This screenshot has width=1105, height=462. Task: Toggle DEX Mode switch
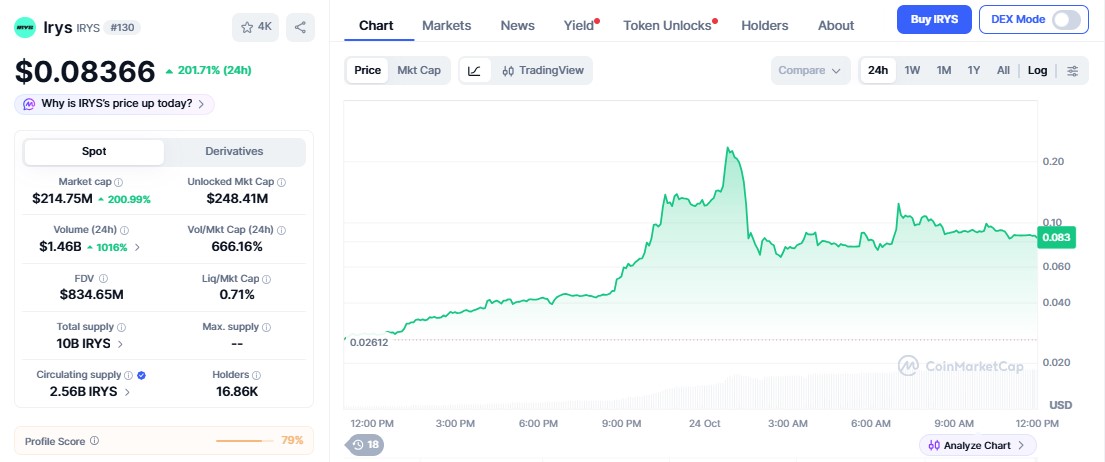point(1066,20)
